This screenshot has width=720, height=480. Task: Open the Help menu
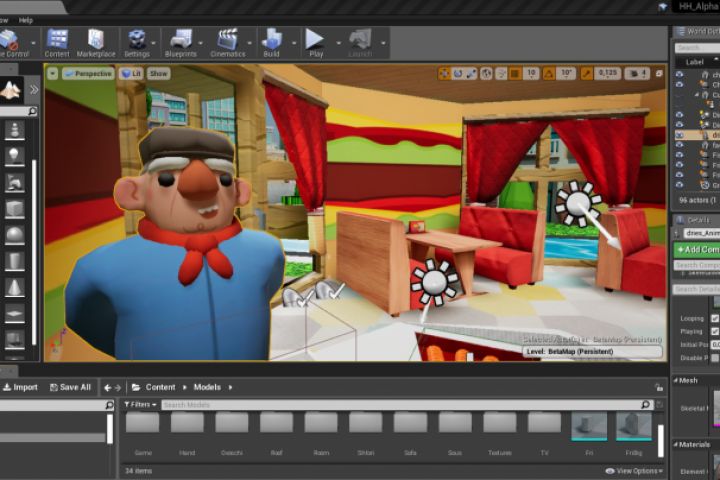pos(26,20)
